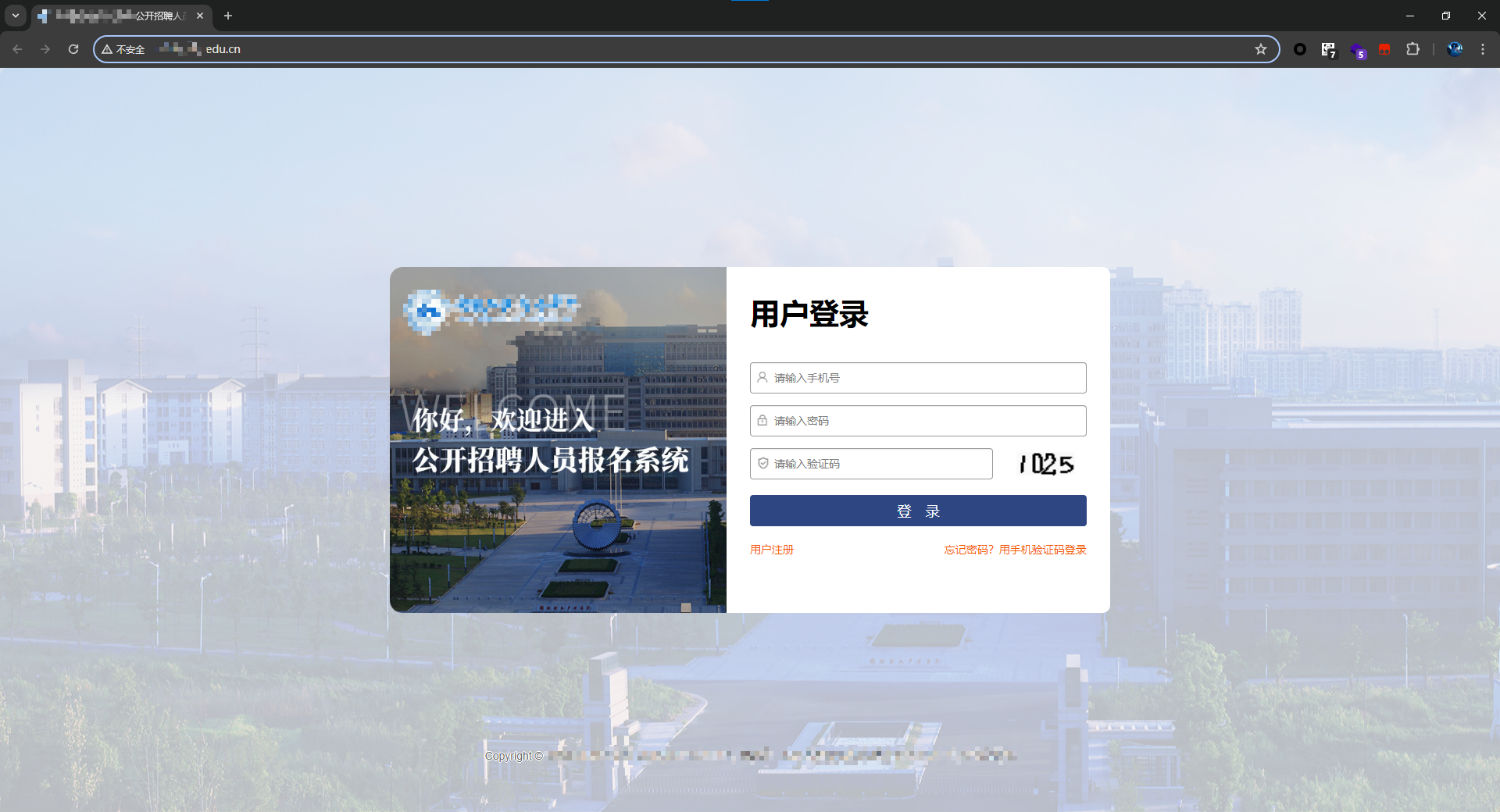Focus the 请输入验证码 captcha input field
1500x812 pixels.
click(871, 464)
